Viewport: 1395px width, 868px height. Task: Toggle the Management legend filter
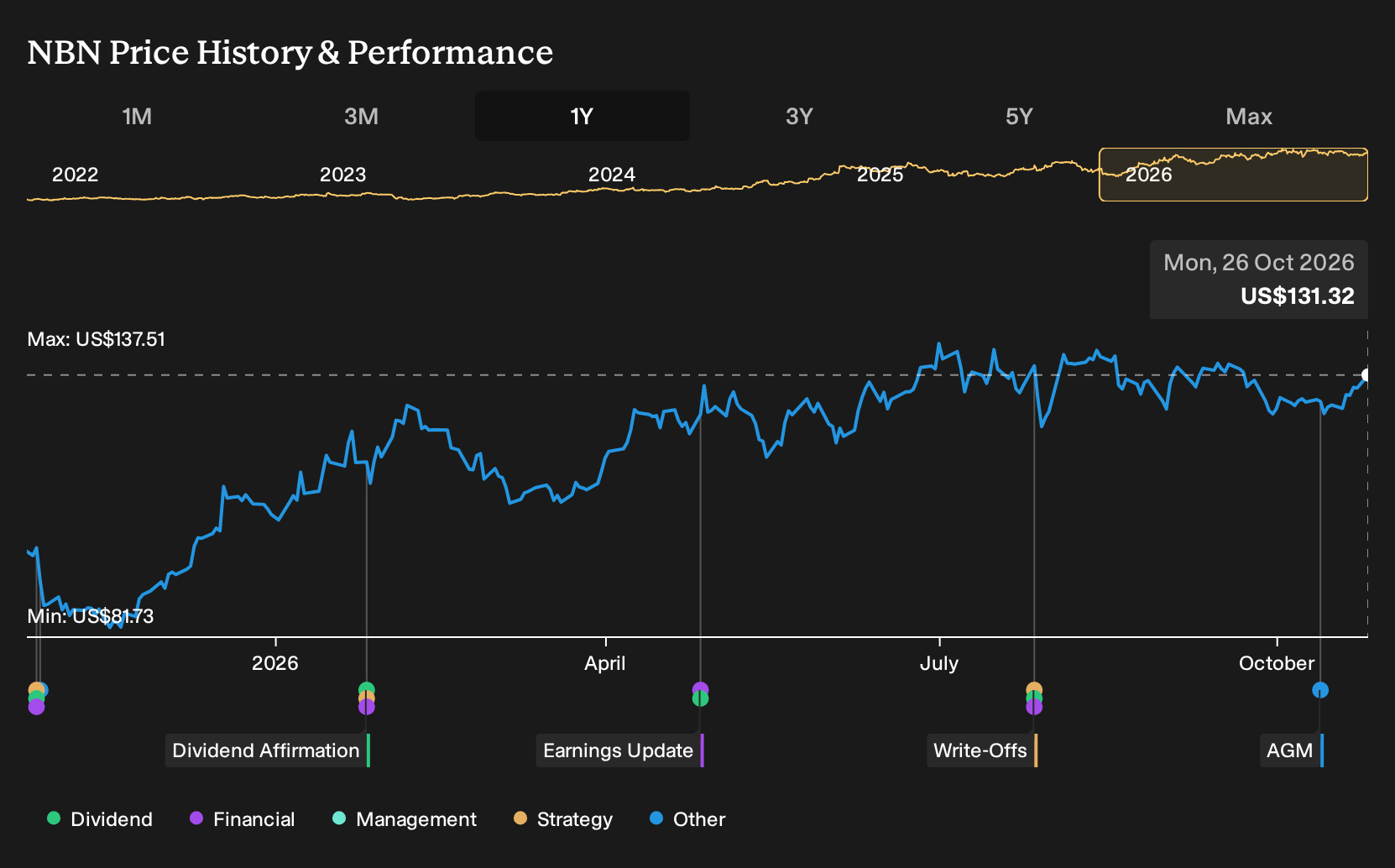point(405,819)
